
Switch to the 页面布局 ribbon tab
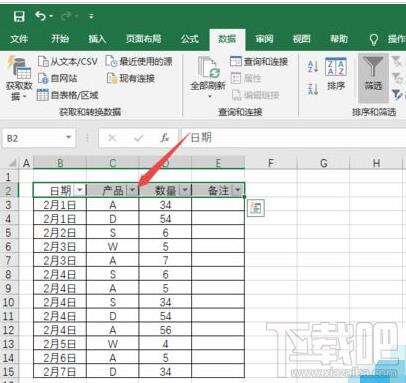click(x=144, y=39)
